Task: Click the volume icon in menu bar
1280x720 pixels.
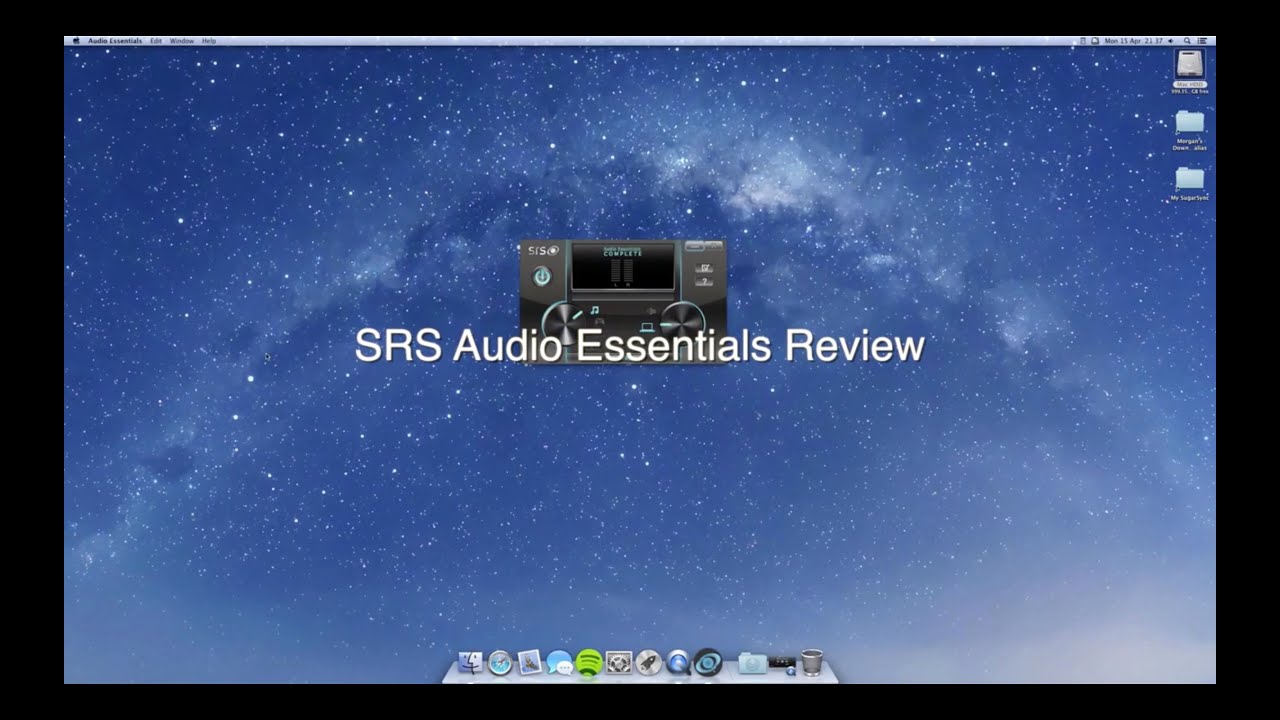Action: (1170, 41)
